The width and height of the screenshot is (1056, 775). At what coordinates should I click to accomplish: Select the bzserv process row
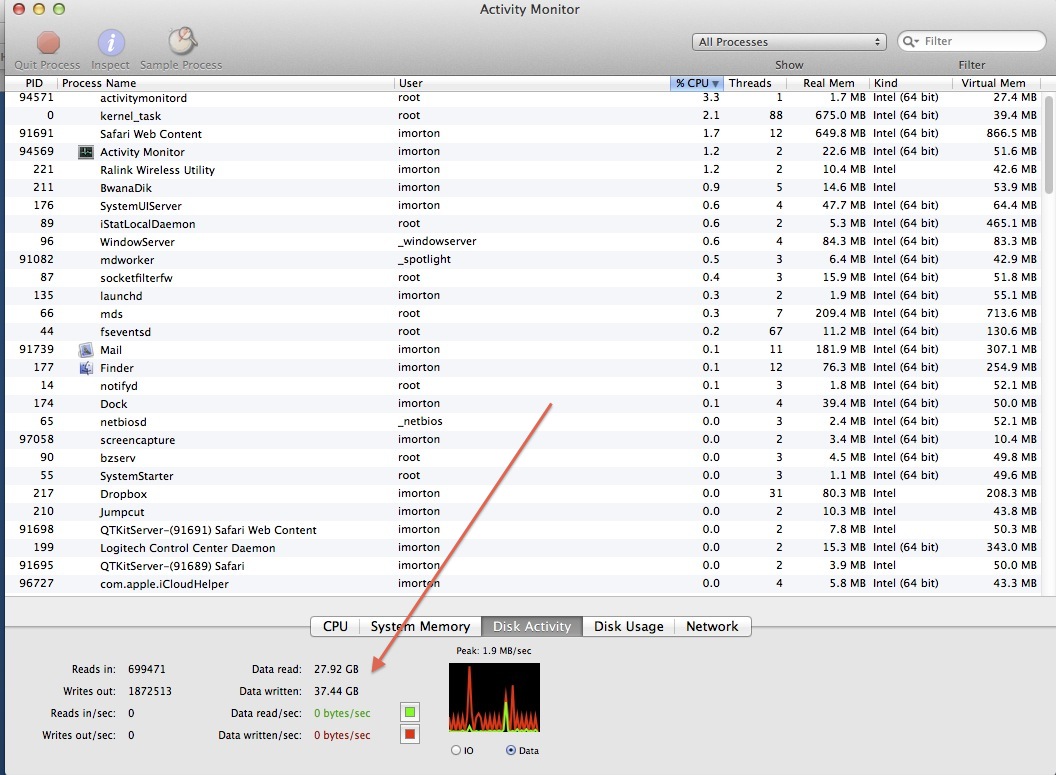point(523,458)
